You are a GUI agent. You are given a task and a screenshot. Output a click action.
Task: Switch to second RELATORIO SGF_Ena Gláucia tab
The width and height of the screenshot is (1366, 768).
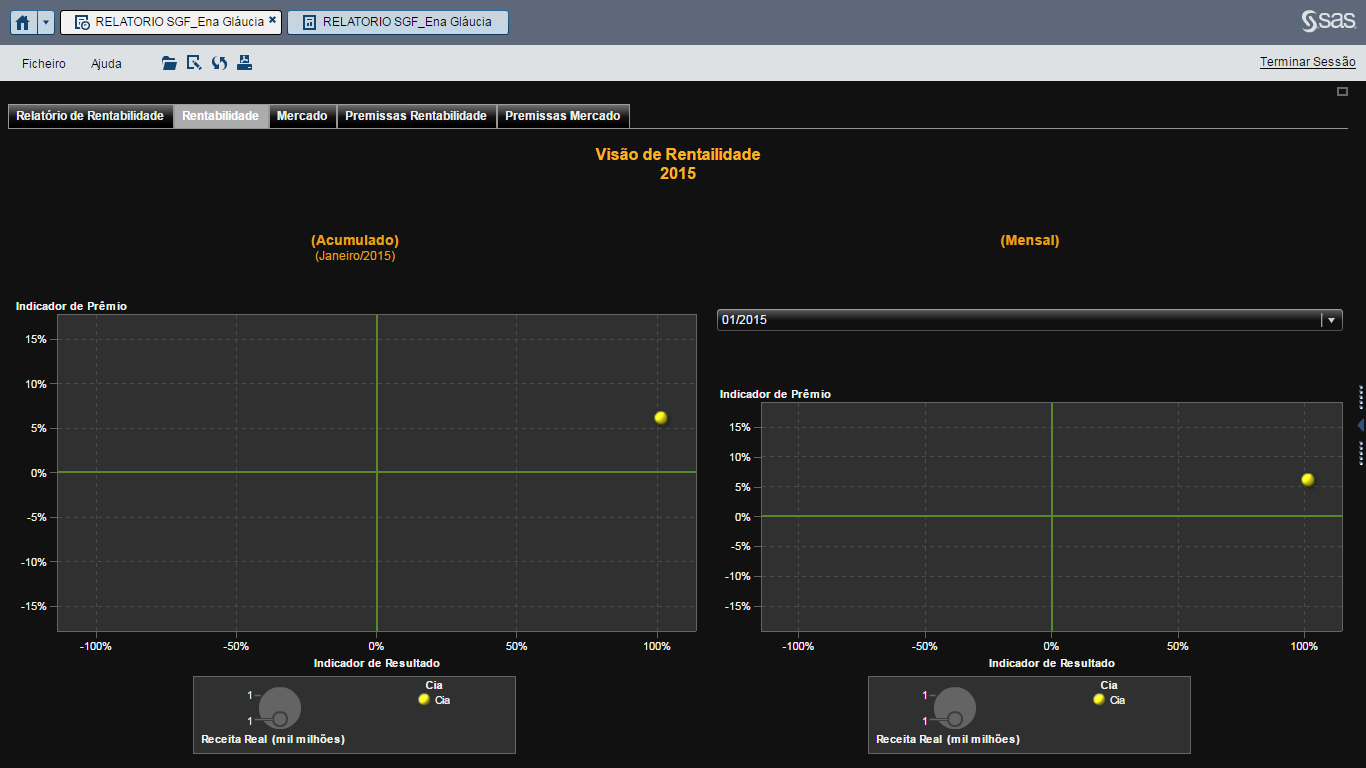coord(397,22)
